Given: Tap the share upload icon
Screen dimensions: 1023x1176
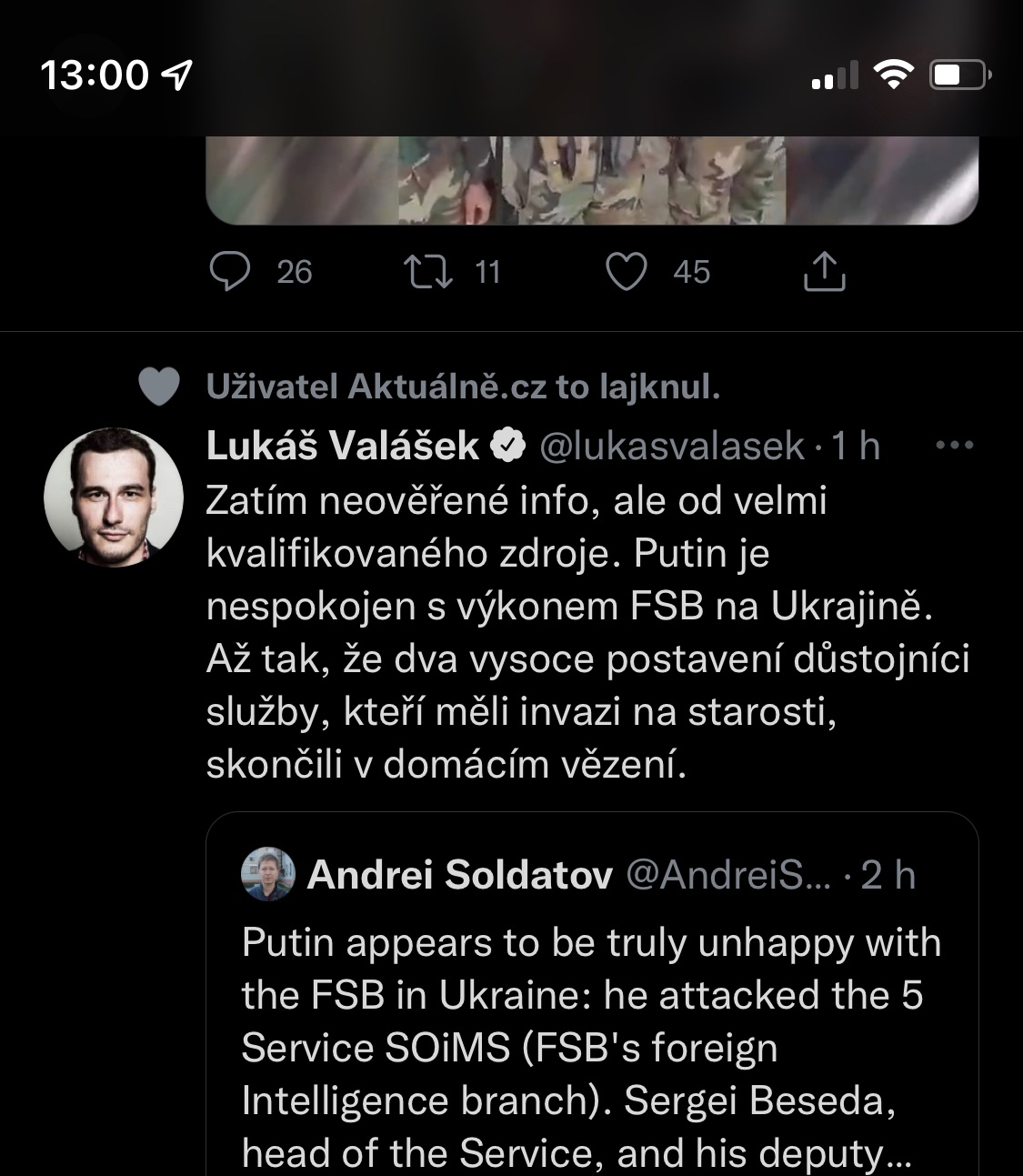Looking at the screenshot, I should point(824,271).
